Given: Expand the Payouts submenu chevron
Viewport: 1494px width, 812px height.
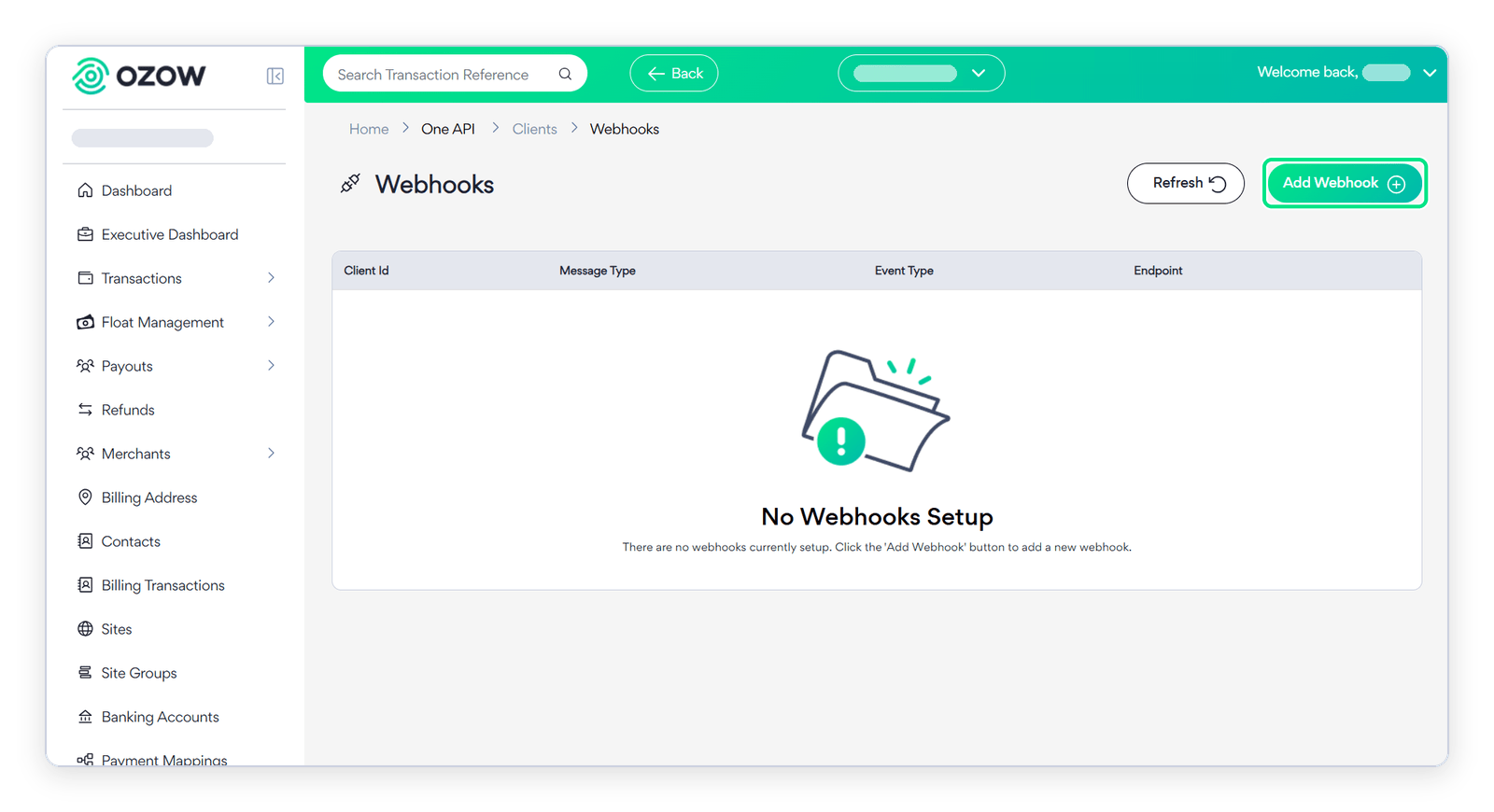Looking at the screenshot, I should tap(272, 366).
